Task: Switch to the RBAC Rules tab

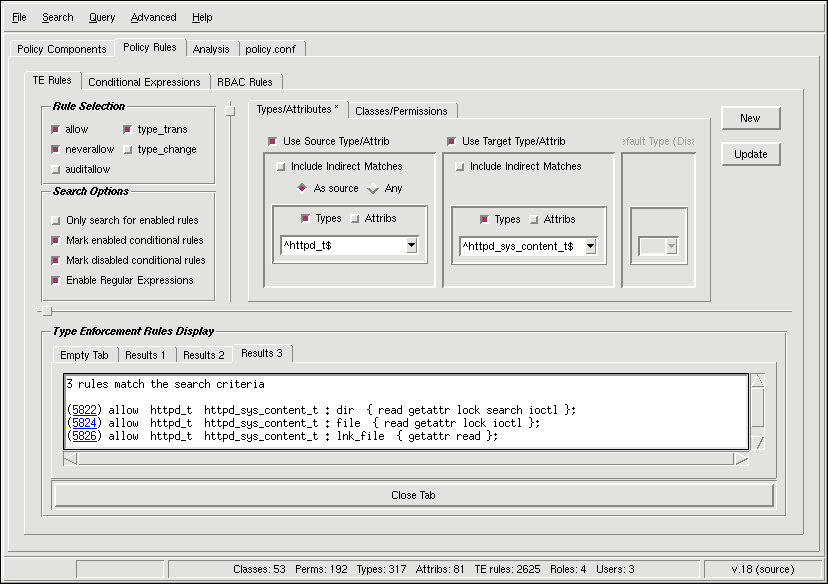Action: coord(245,82)
